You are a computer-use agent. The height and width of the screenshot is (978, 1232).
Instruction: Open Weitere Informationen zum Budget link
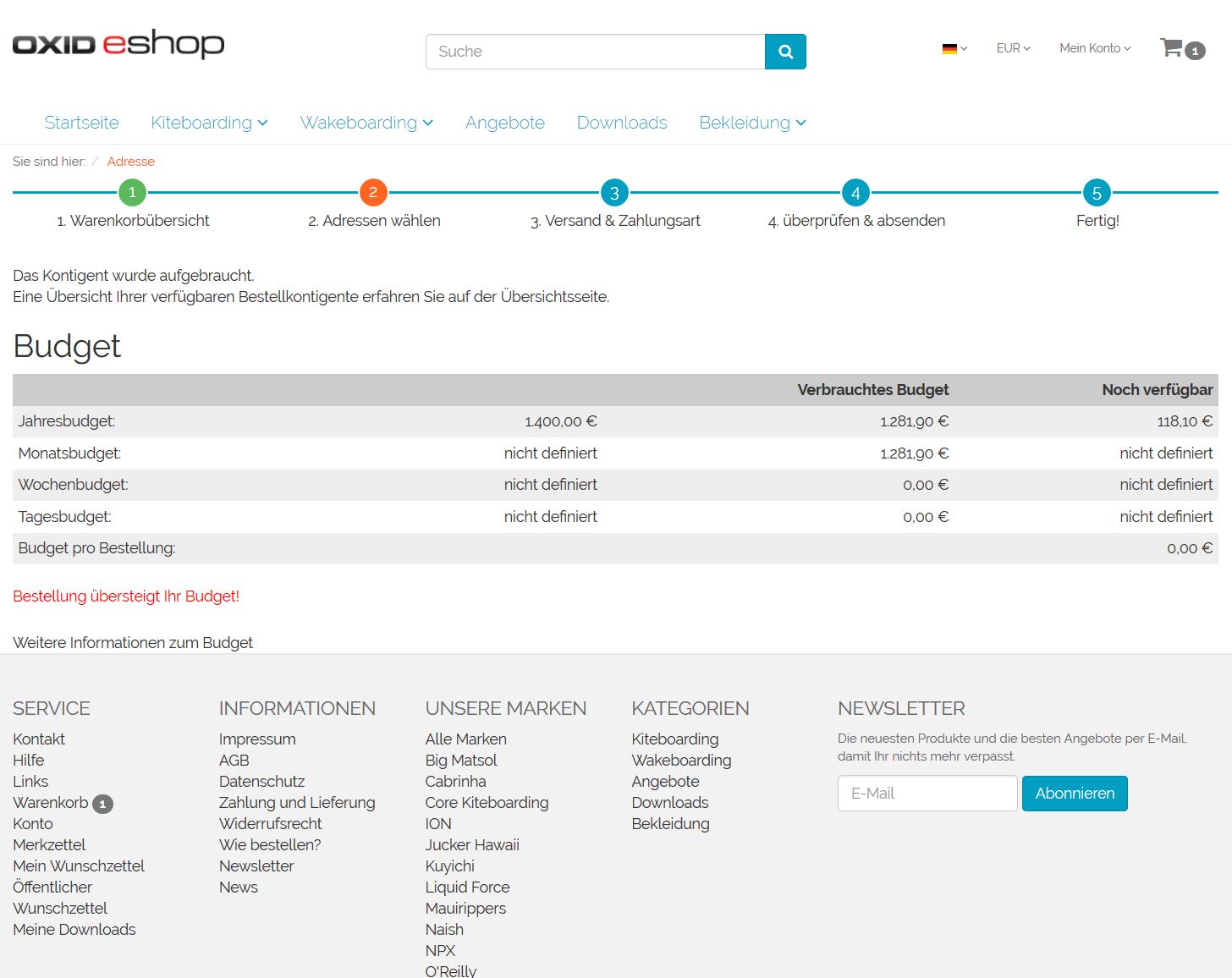pos(133,642)
